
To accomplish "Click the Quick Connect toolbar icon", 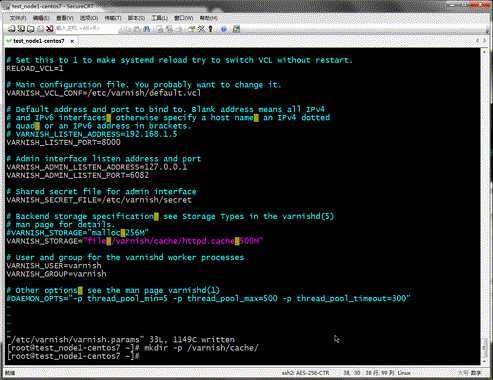I will click(x=21, y=29).
